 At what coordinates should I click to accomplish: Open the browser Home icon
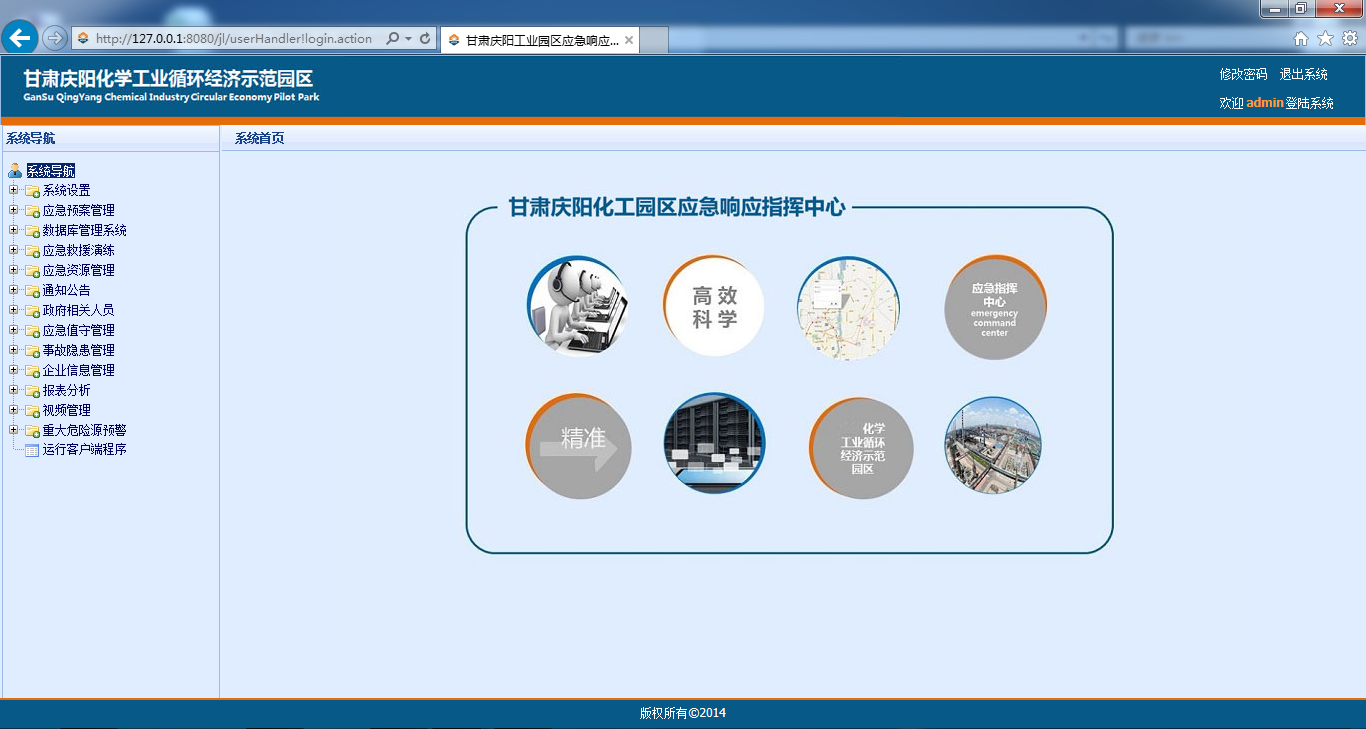[x=1301, y=38]
